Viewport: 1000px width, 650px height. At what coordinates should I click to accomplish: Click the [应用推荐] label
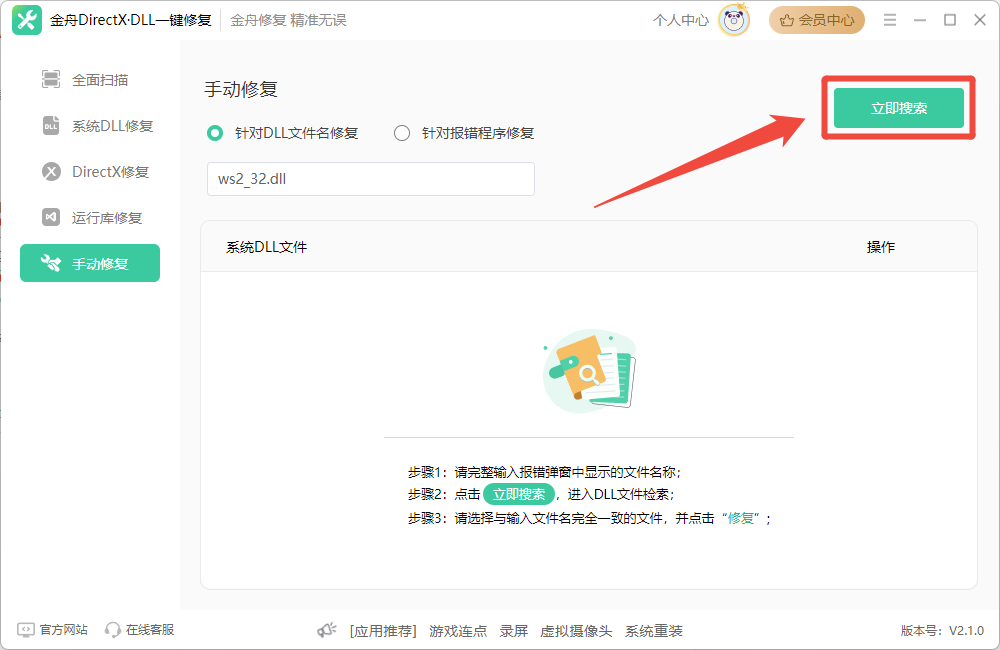tap(383, 631)
